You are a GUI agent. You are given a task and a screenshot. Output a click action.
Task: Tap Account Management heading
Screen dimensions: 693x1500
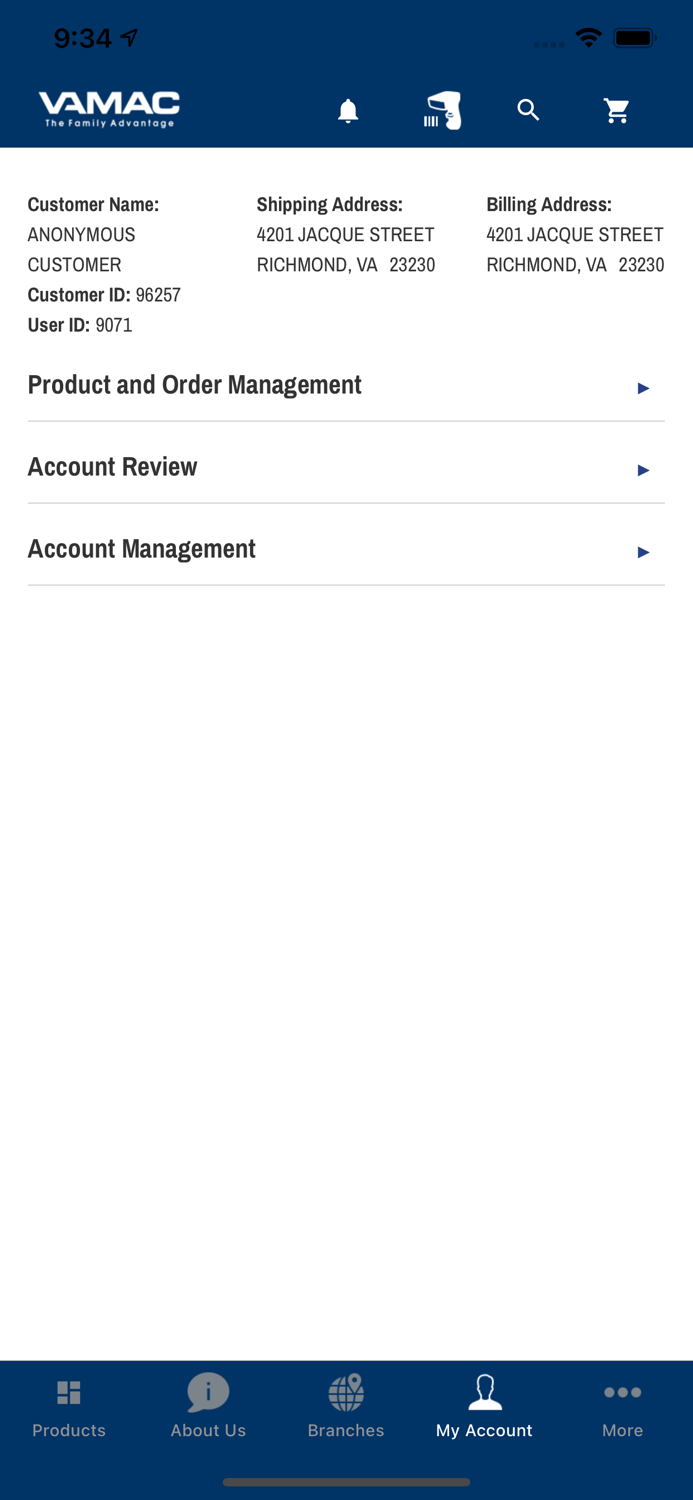141,549
